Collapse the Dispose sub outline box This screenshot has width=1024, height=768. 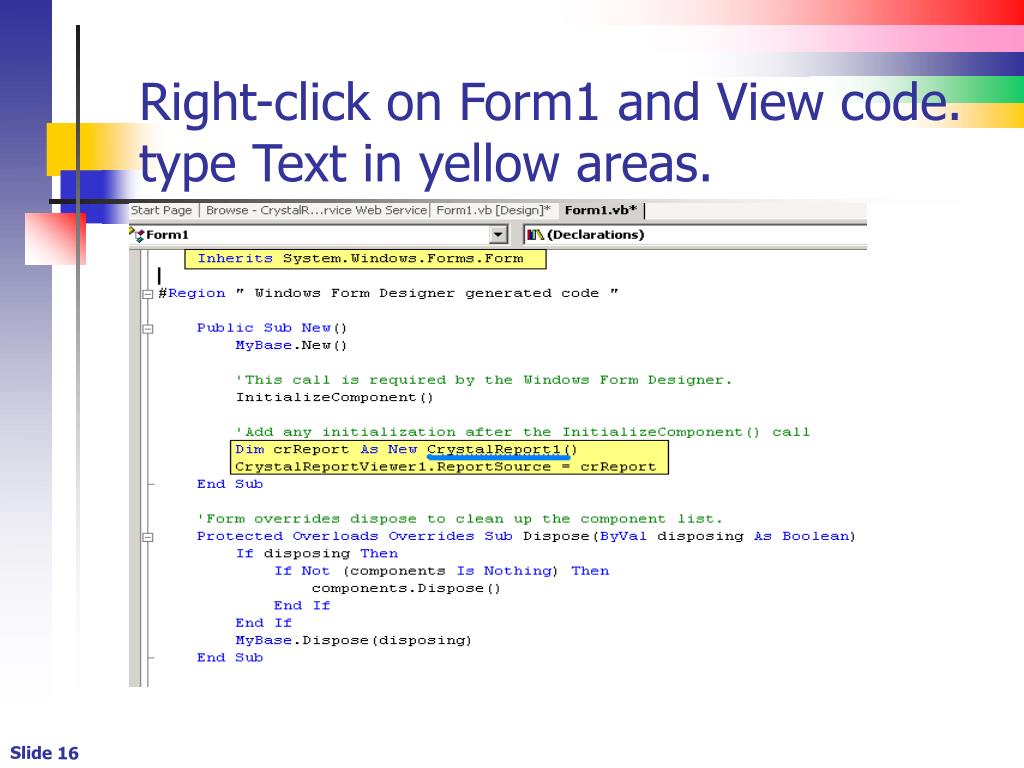pyautogui.click(x=148, y=537)
